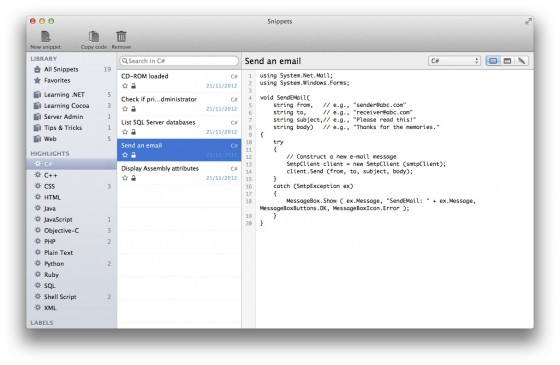Click the Remove trash icon
Screen dimensions: 560x365
coord(121,36)
